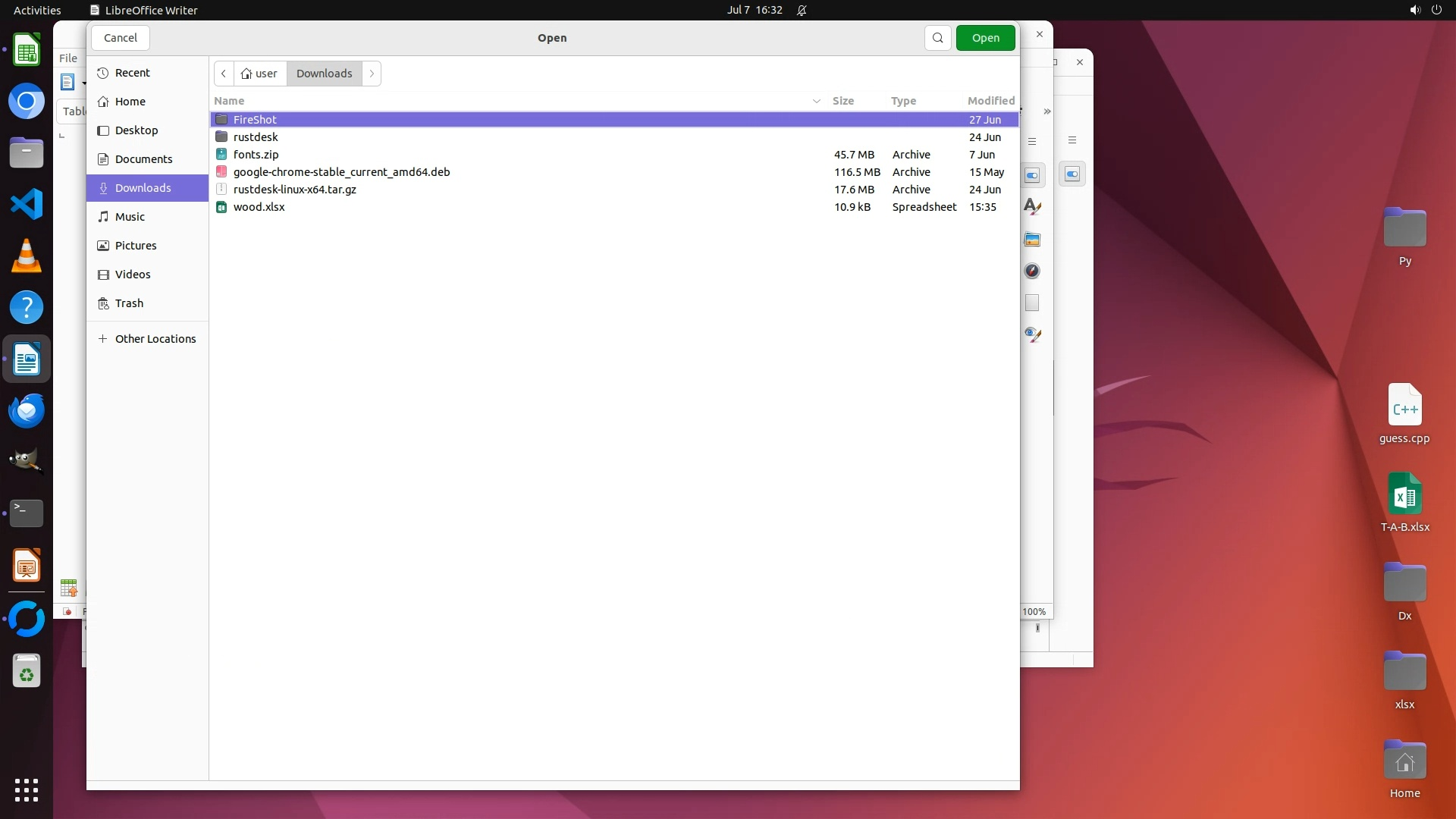
Task: Launch Thunderbird from the dock
Action: click(x=27, y=410)
